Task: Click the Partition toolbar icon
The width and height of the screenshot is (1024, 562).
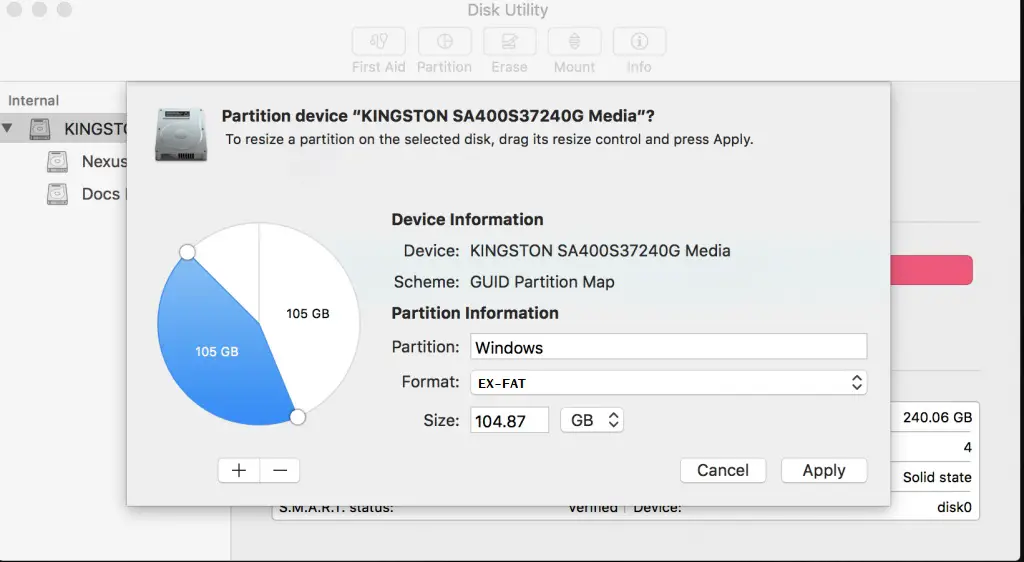Action: (445, 42)
